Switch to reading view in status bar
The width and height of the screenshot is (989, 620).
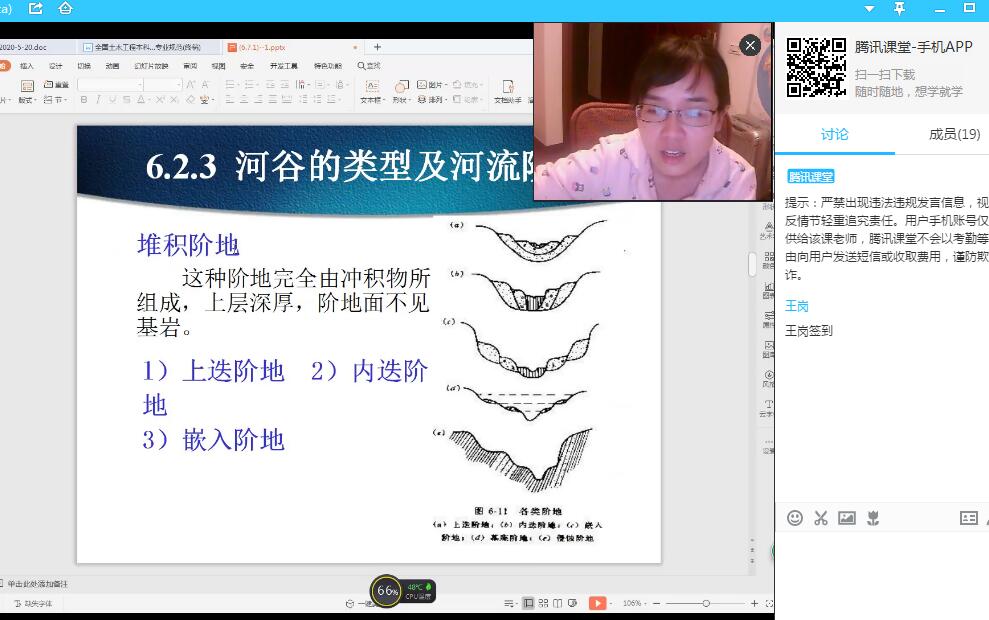[x=557, y=603]
